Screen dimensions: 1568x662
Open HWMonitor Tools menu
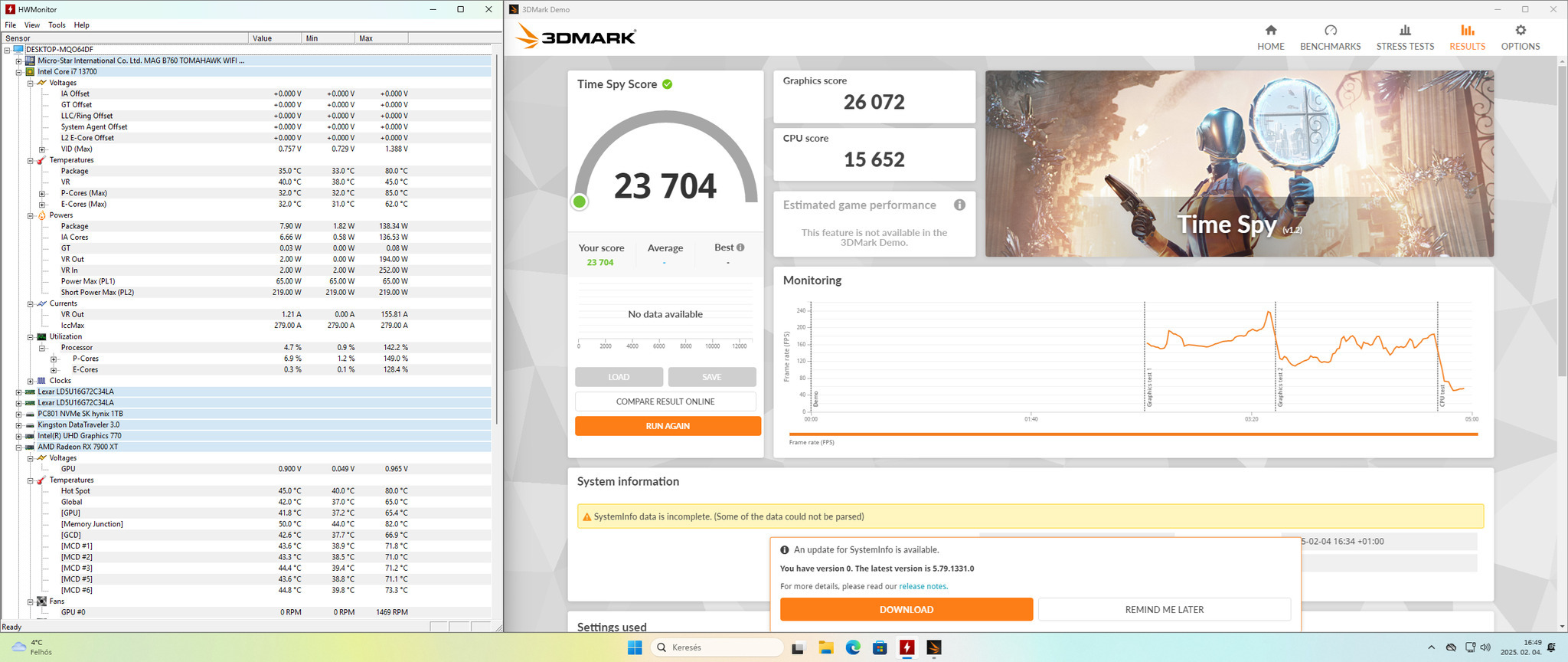(57, 25)
